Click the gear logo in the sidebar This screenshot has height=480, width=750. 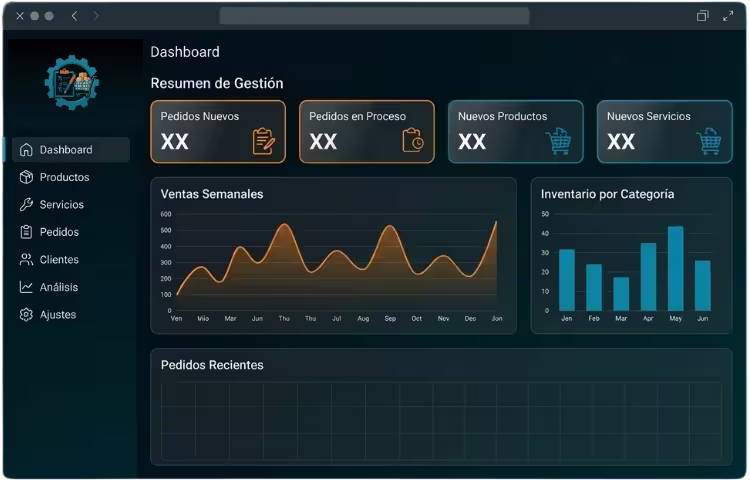(72, 82)
